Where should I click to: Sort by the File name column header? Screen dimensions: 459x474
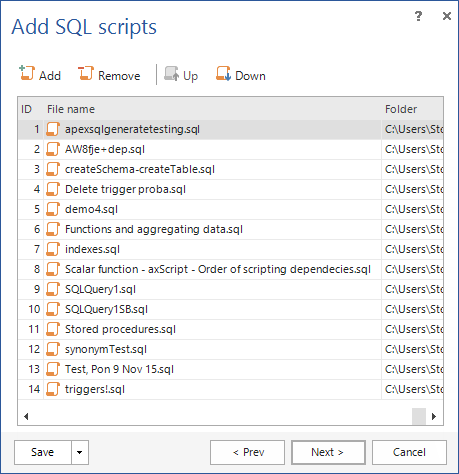(71, 109)
